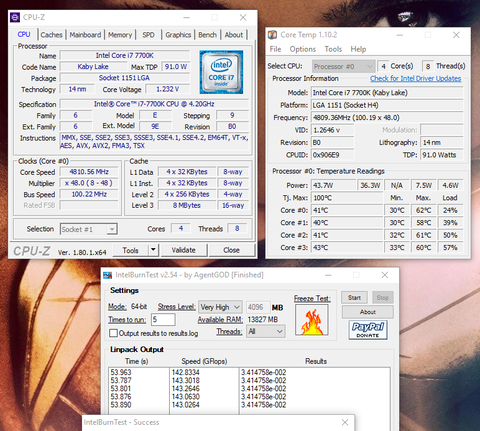Click the CPU-Z Tools button
480x431 pixels.
pyautogui.click(x=130, y=250)
